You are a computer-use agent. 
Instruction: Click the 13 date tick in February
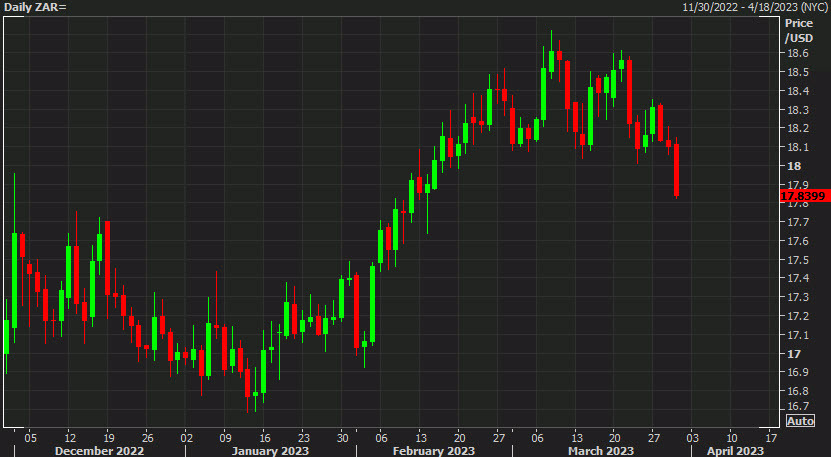420,438
